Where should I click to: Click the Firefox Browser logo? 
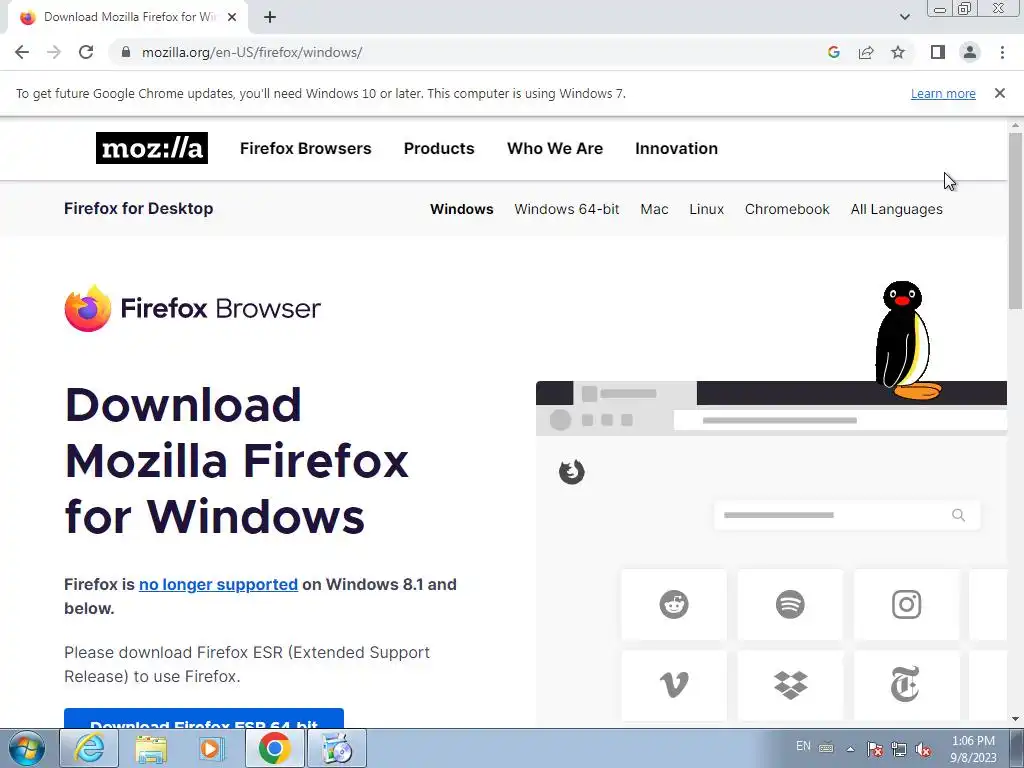(x=193, y=308)
